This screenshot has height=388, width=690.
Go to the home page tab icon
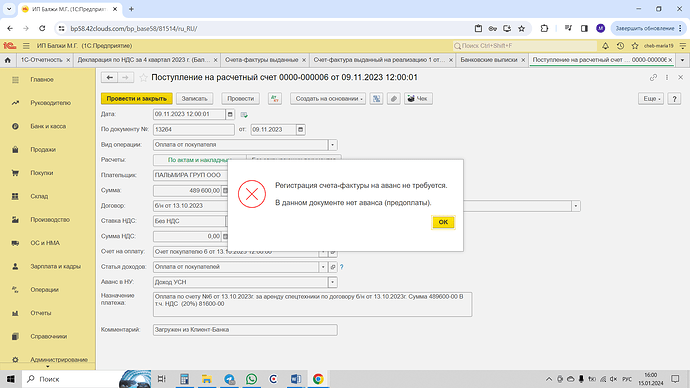pos(7,60)
